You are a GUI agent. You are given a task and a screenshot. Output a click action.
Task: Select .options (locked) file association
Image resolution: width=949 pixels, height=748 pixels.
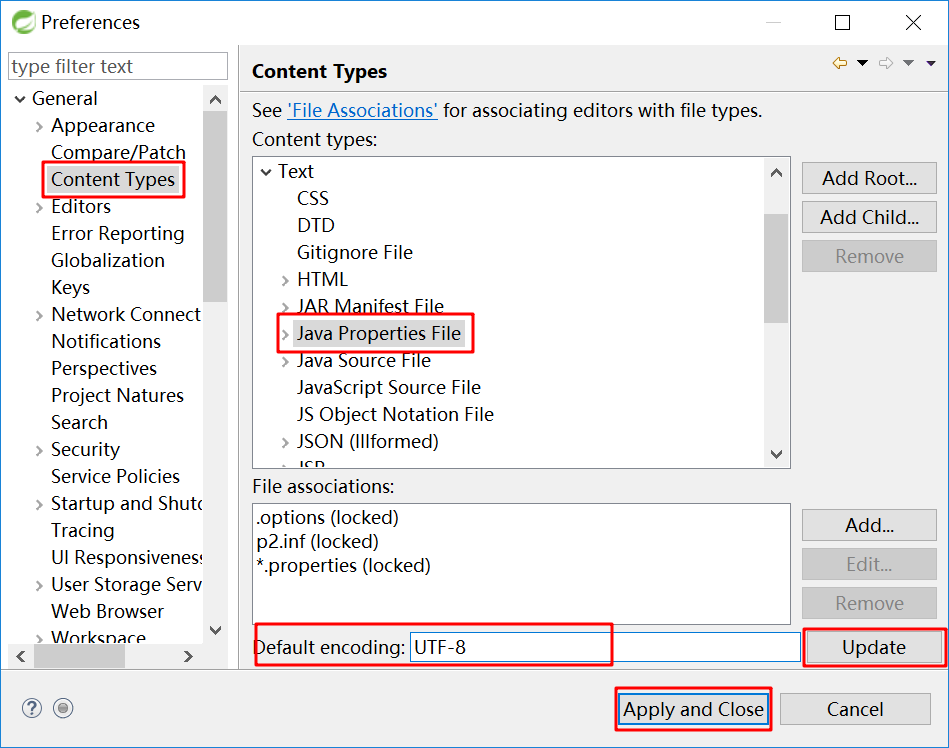[x=327, y=518]
